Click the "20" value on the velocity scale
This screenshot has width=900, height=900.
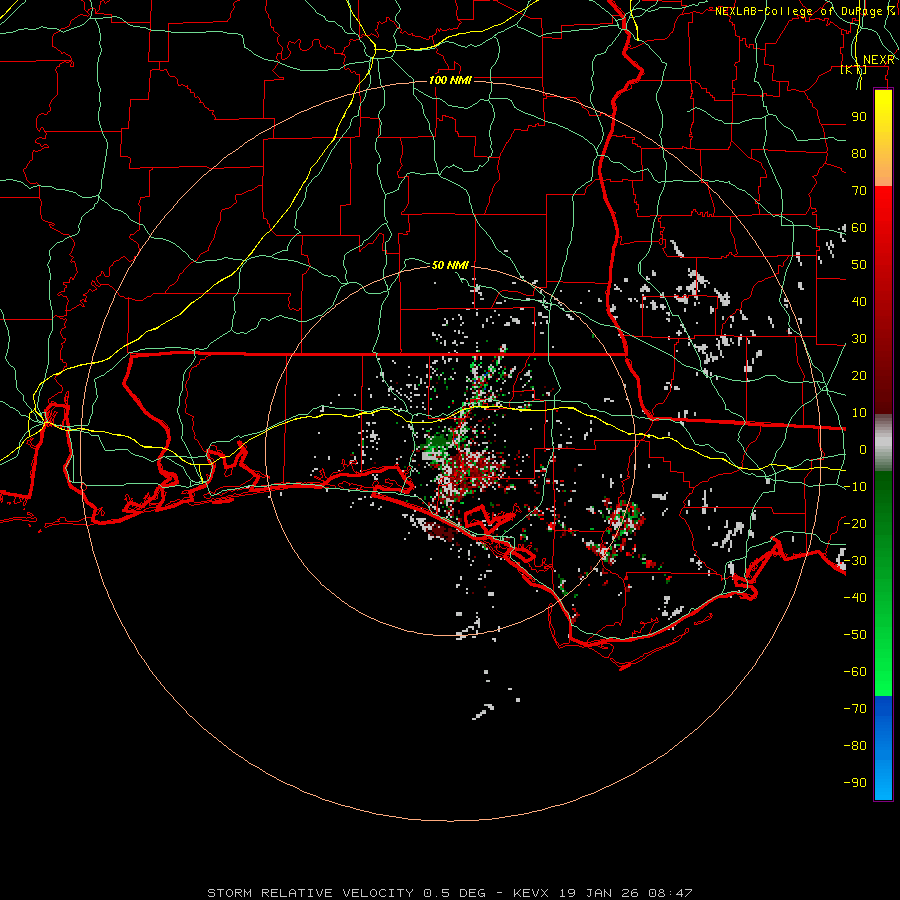(x=859, y=376)
